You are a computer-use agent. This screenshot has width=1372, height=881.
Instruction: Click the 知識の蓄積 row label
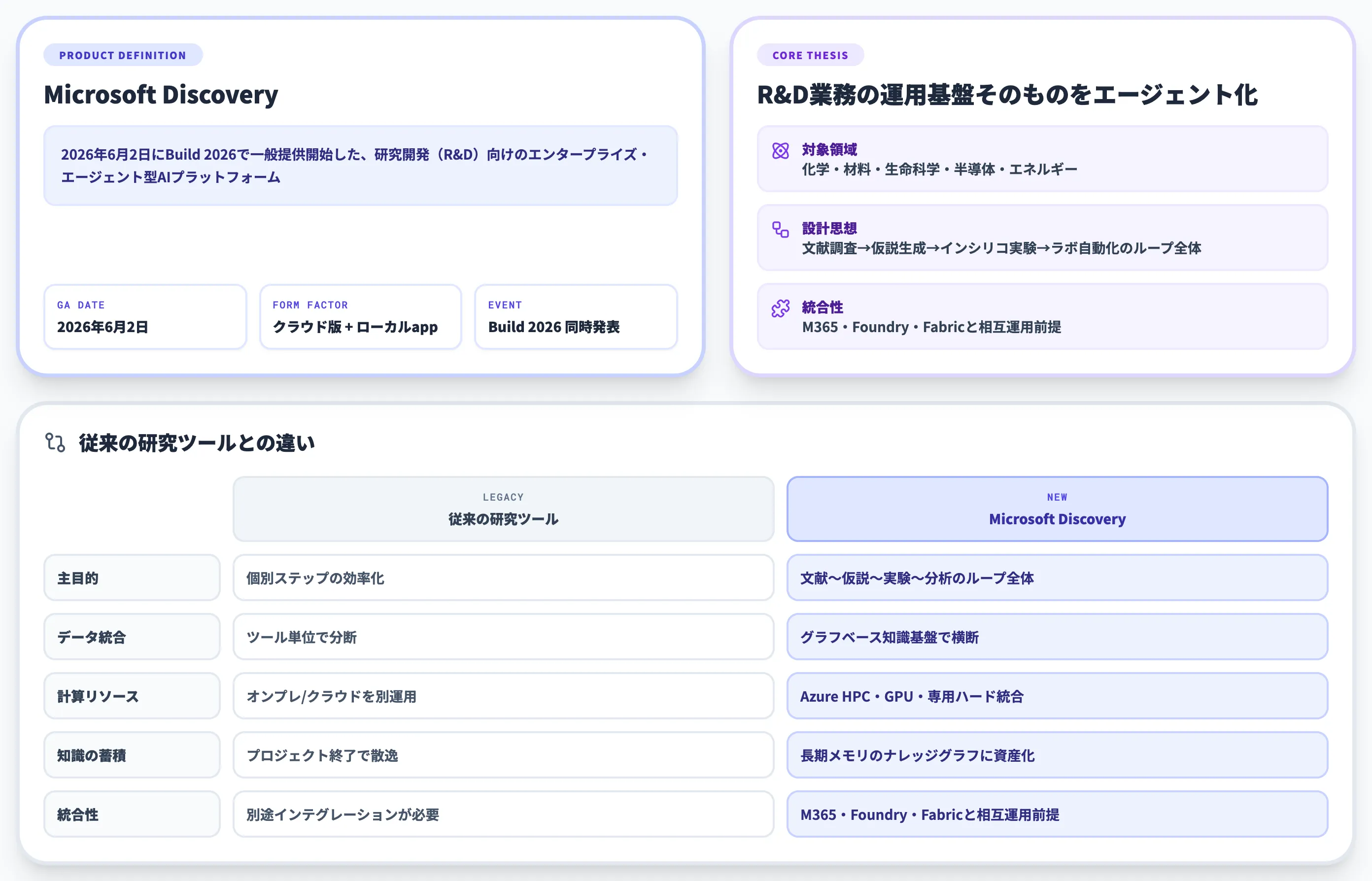[x=132, y=755]
